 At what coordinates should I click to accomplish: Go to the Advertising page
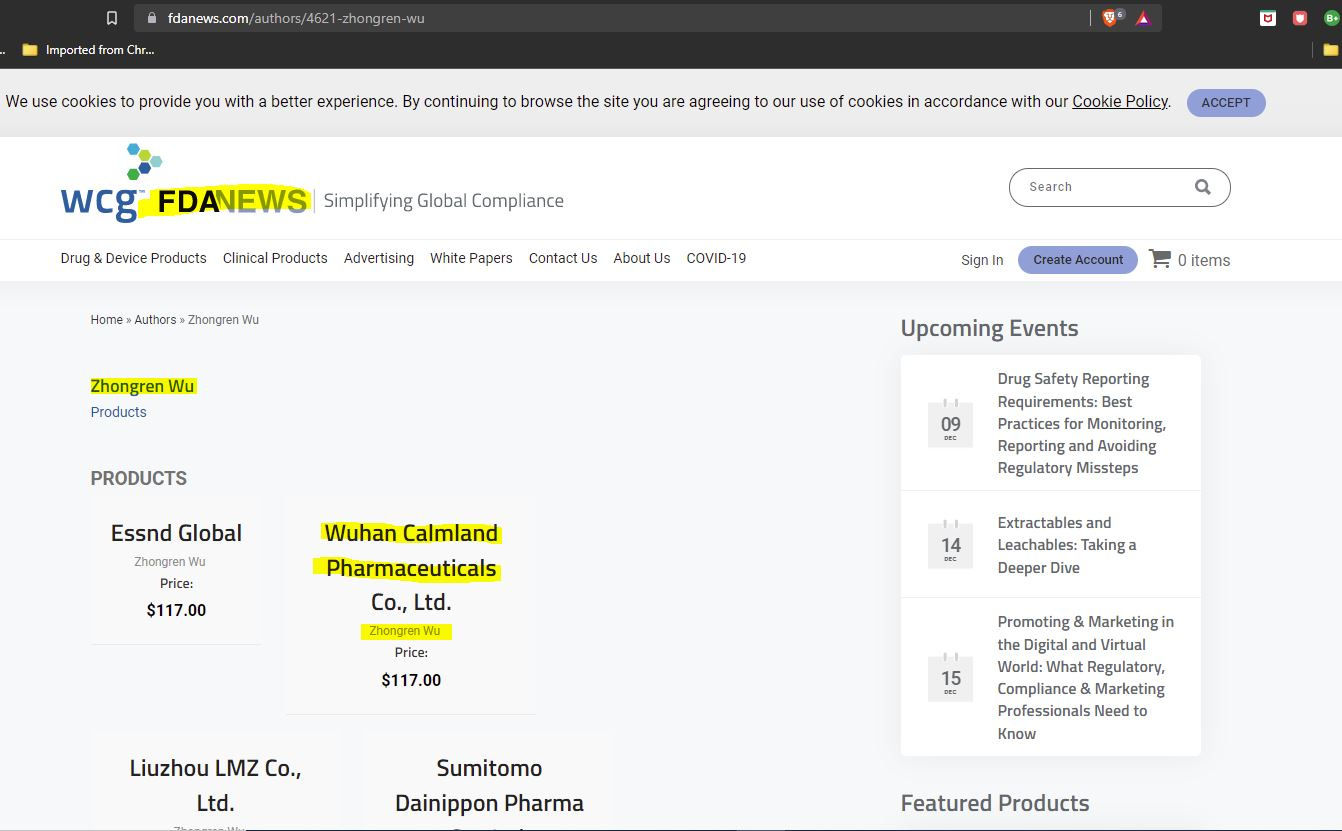pos(379,258)
